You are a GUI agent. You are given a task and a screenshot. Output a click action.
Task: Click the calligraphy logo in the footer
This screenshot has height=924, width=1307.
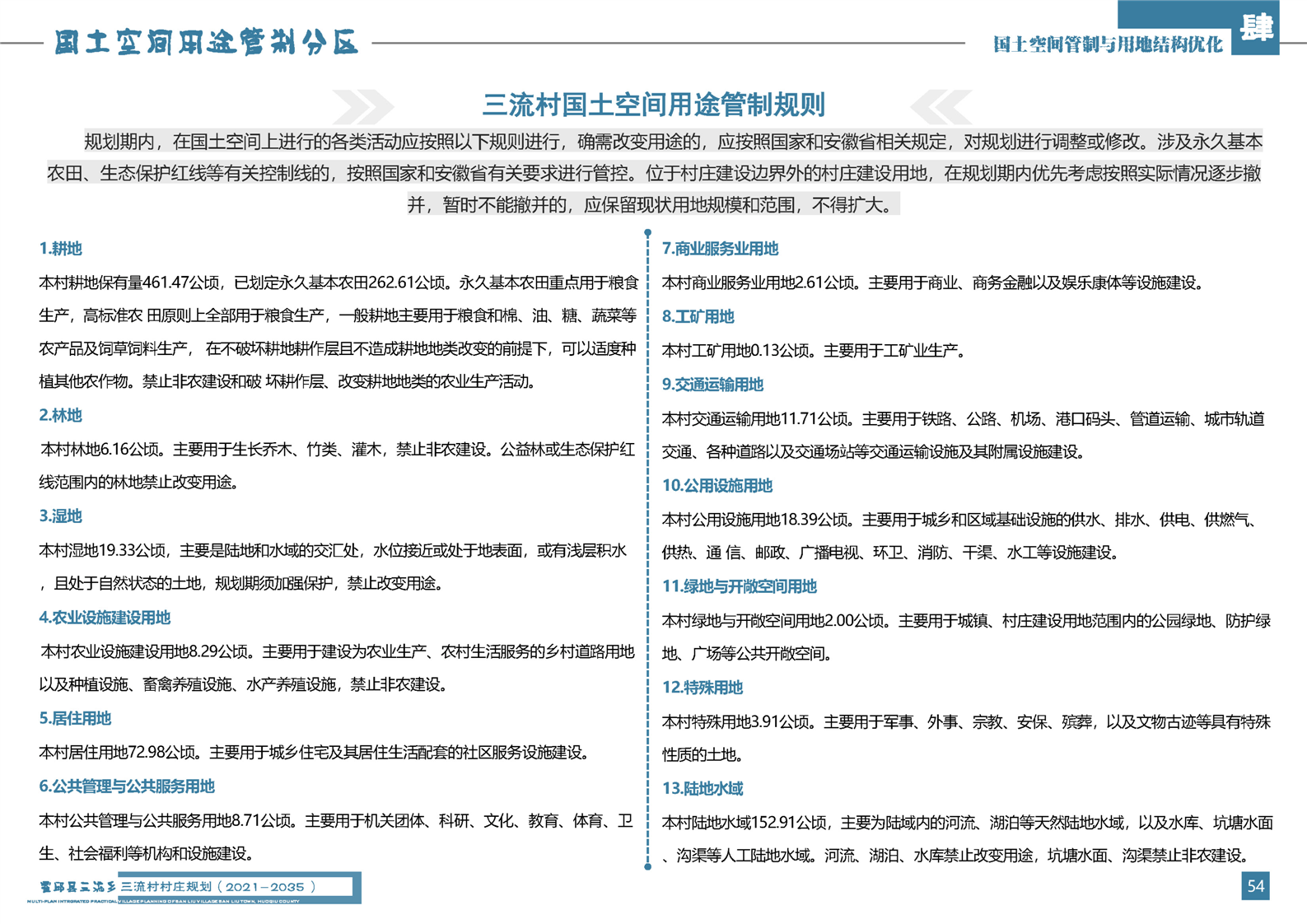coord(77,887)
